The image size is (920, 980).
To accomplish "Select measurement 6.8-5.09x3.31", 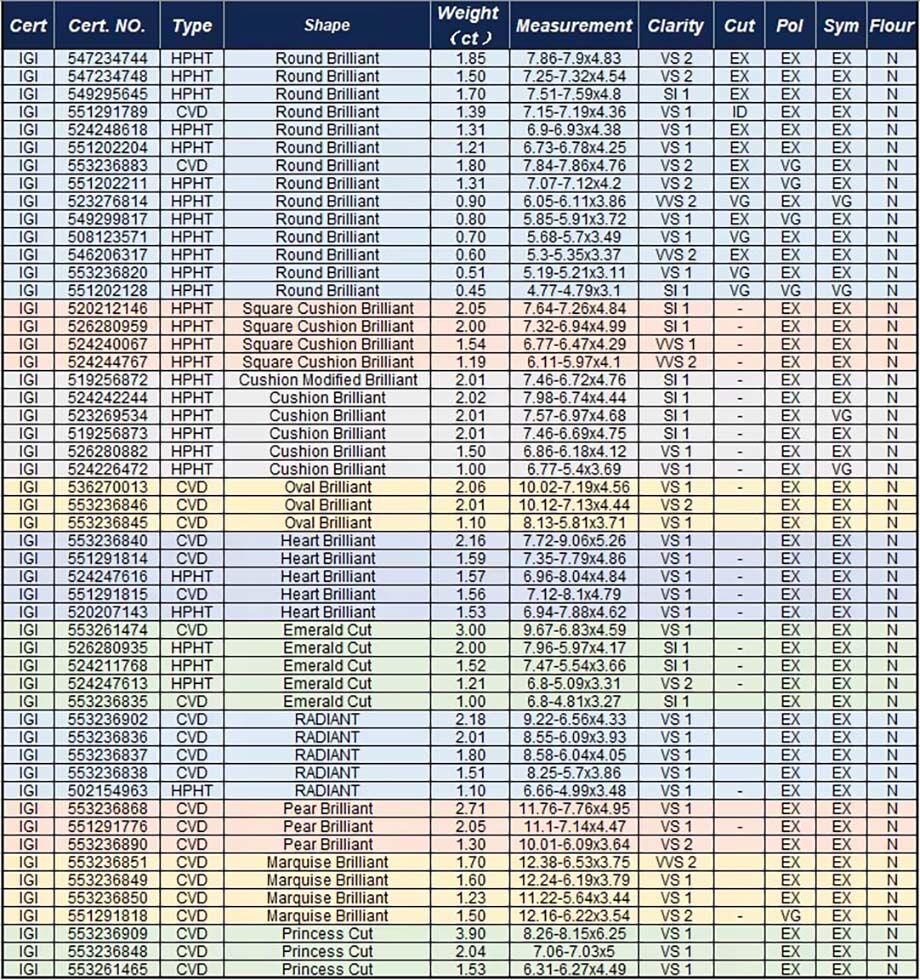I will [574, 684].
